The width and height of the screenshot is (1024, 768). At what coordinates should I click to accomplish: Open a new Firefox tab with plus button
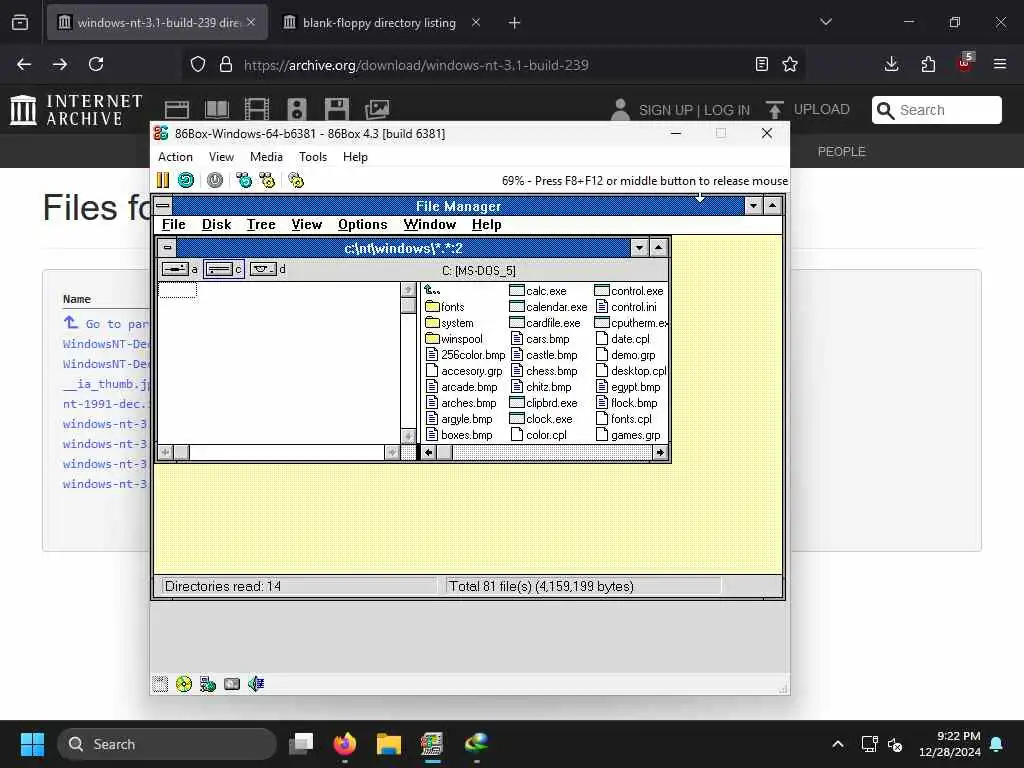click(x=515, y=23)
